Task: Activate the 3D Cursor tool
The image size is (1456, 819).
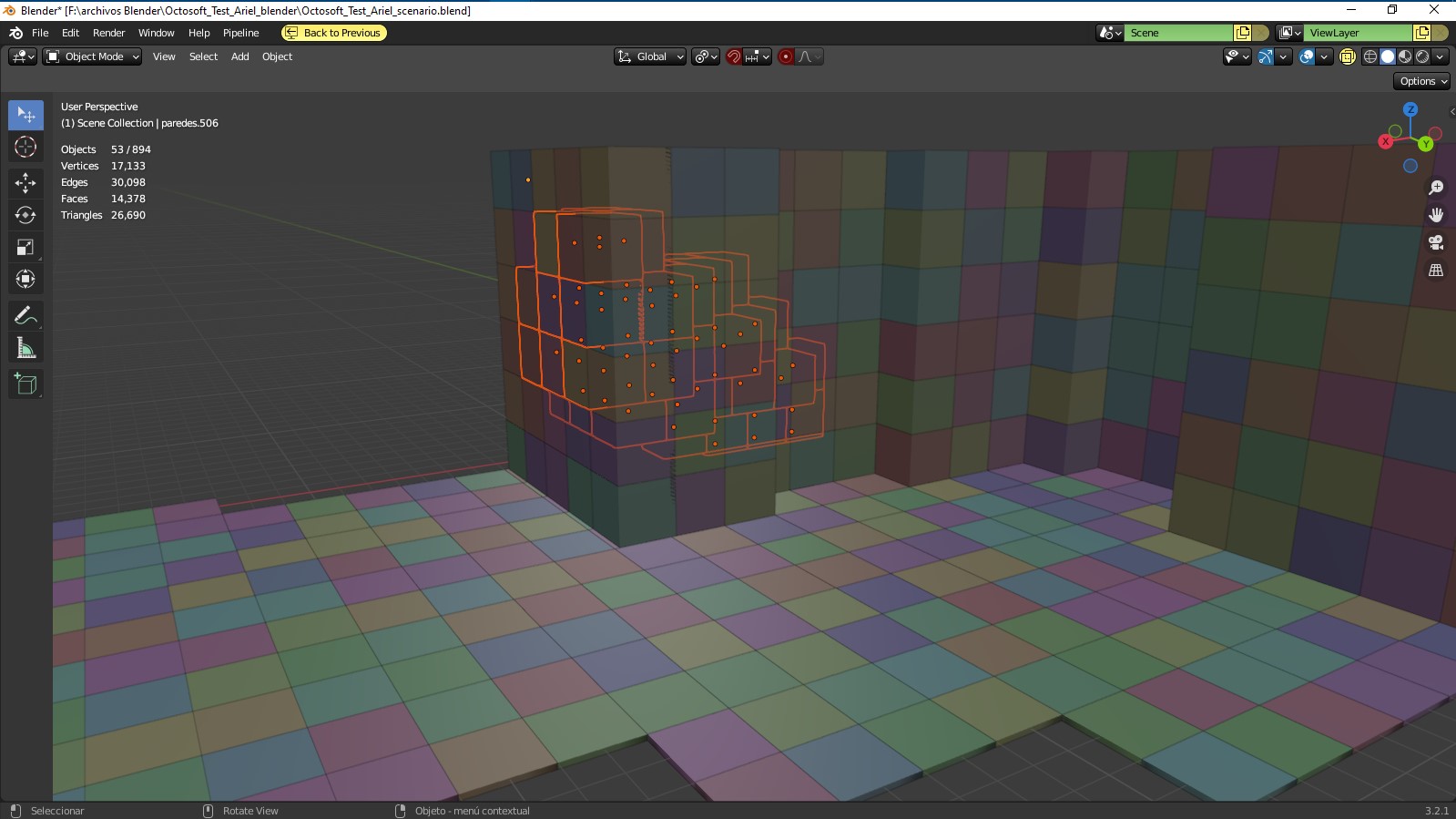Action: [x=25, y=147]
